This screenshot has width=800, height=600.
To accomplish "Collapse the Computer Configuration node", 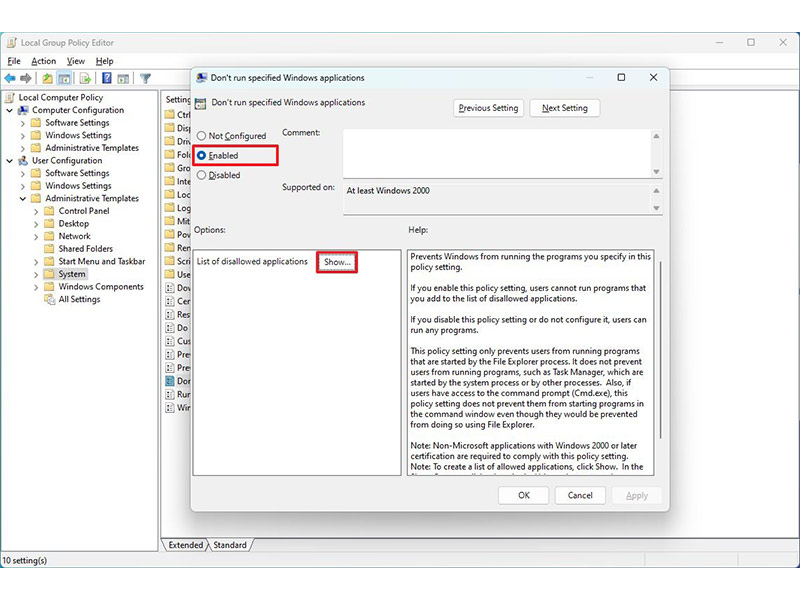I will point(10,110).
